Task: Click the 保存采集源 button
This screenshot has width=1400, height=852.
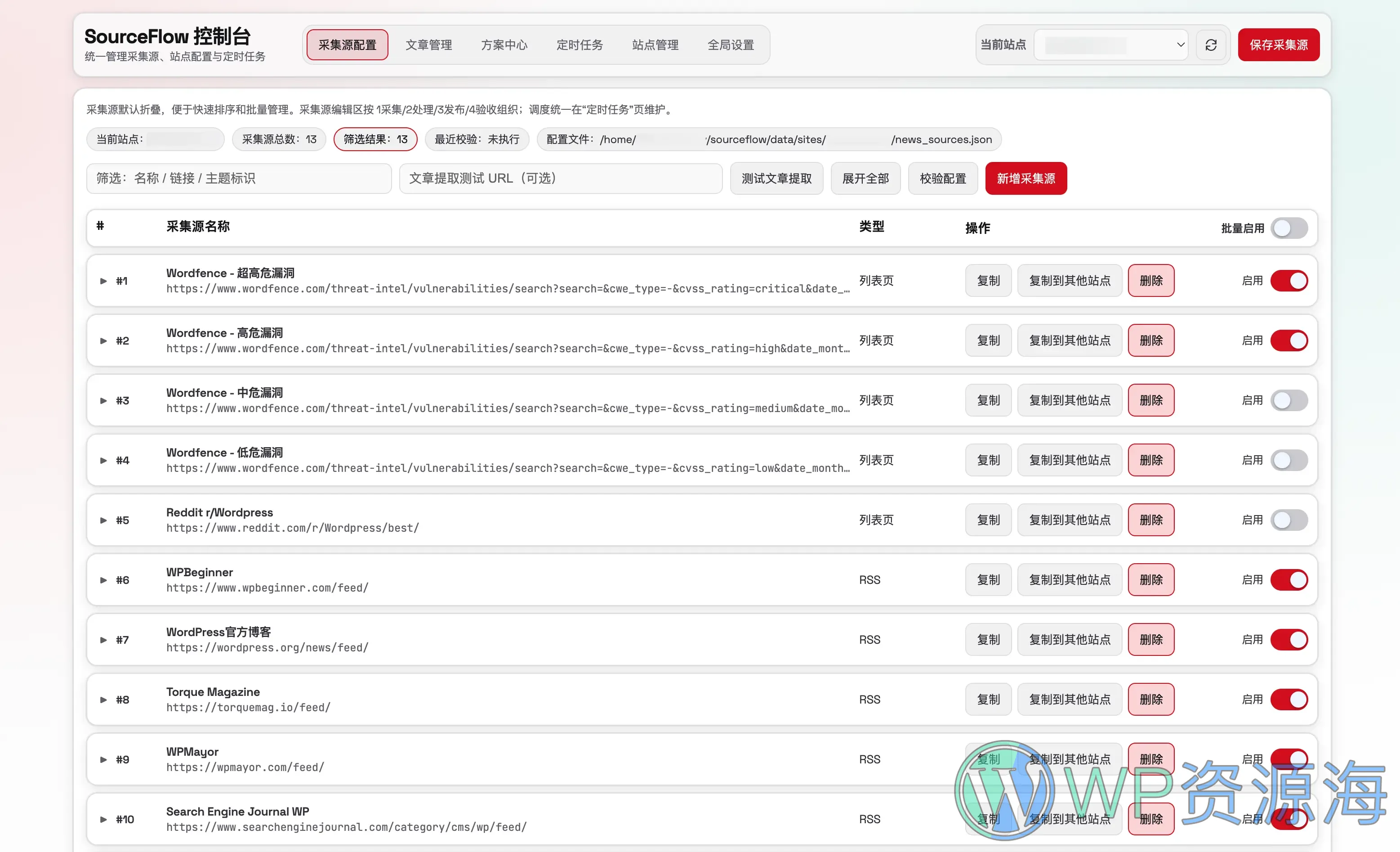Action: click(1279, 45)
